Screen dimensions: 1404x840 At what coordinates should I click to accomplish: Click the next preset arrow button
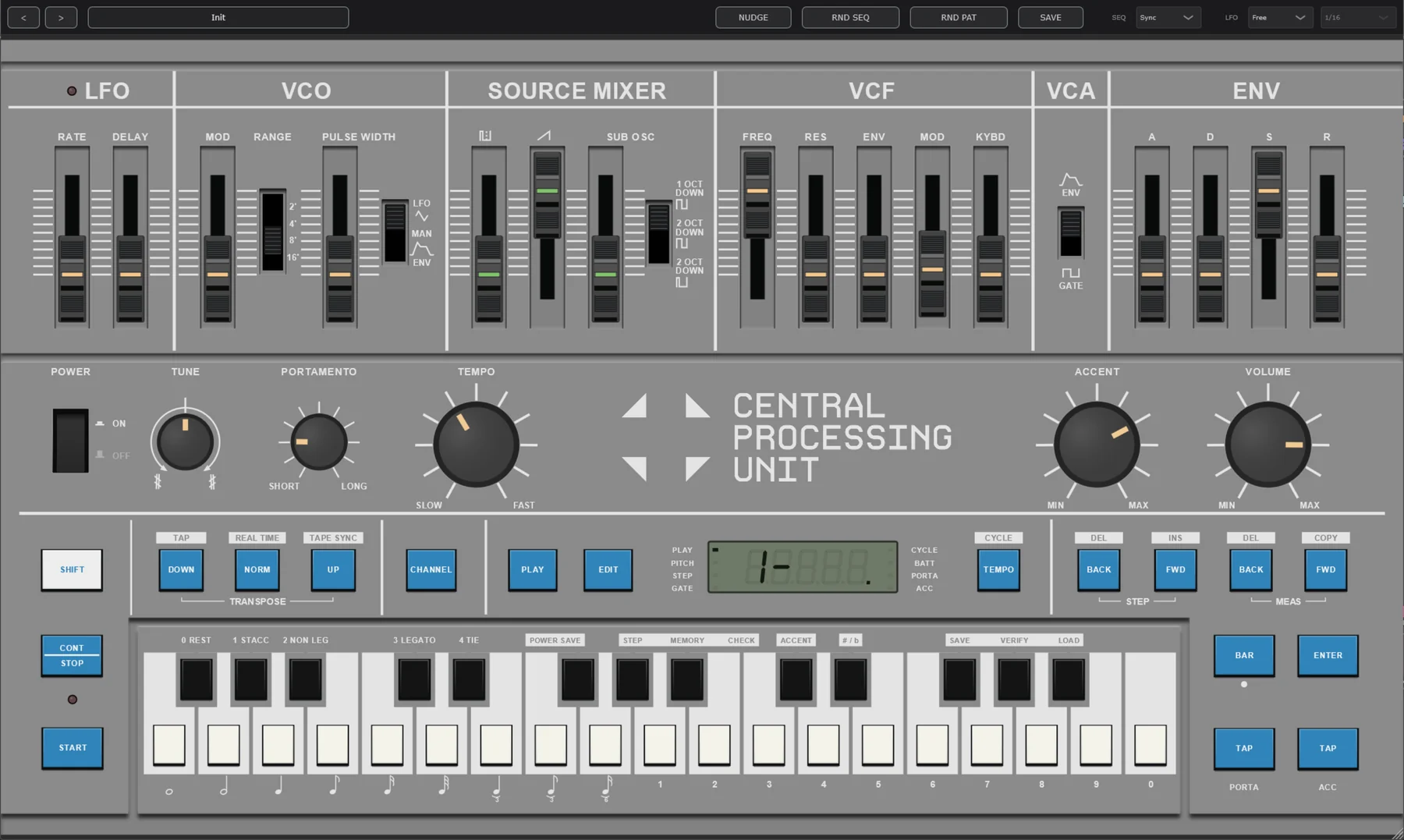point(61,17)
